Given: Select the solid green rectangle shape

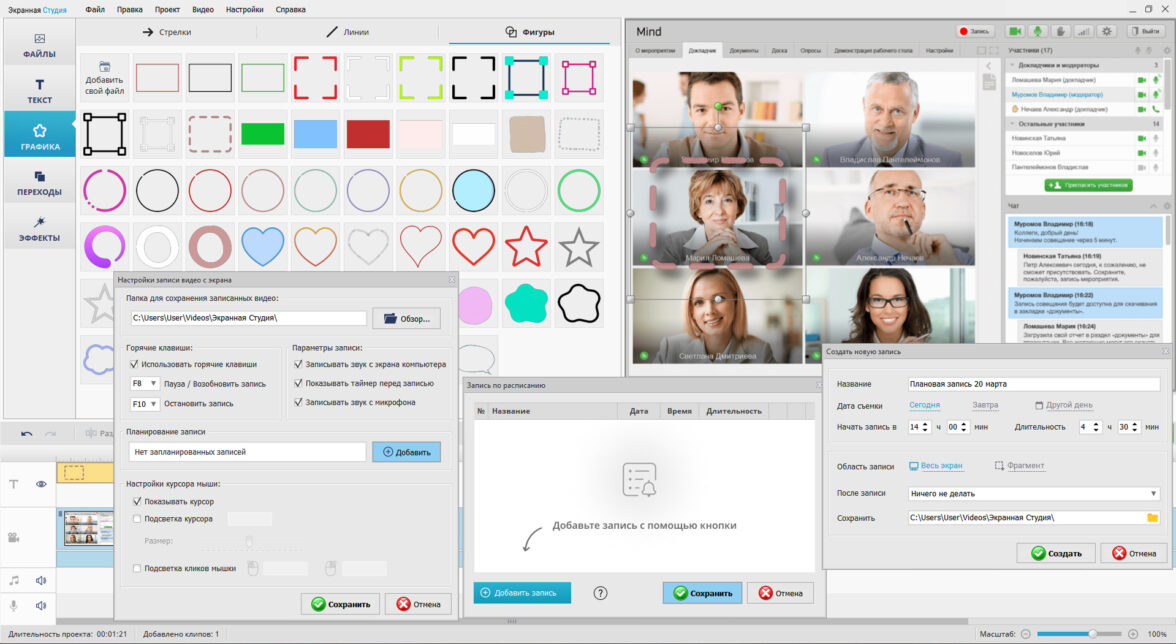Looking at the screenshot, I should point(262,134).
